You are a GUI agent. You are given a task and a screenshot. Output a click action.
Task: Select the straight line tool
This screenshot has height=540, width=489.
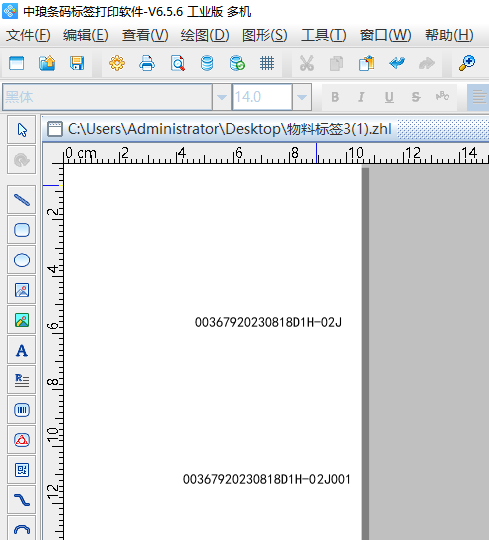[22, 200]
